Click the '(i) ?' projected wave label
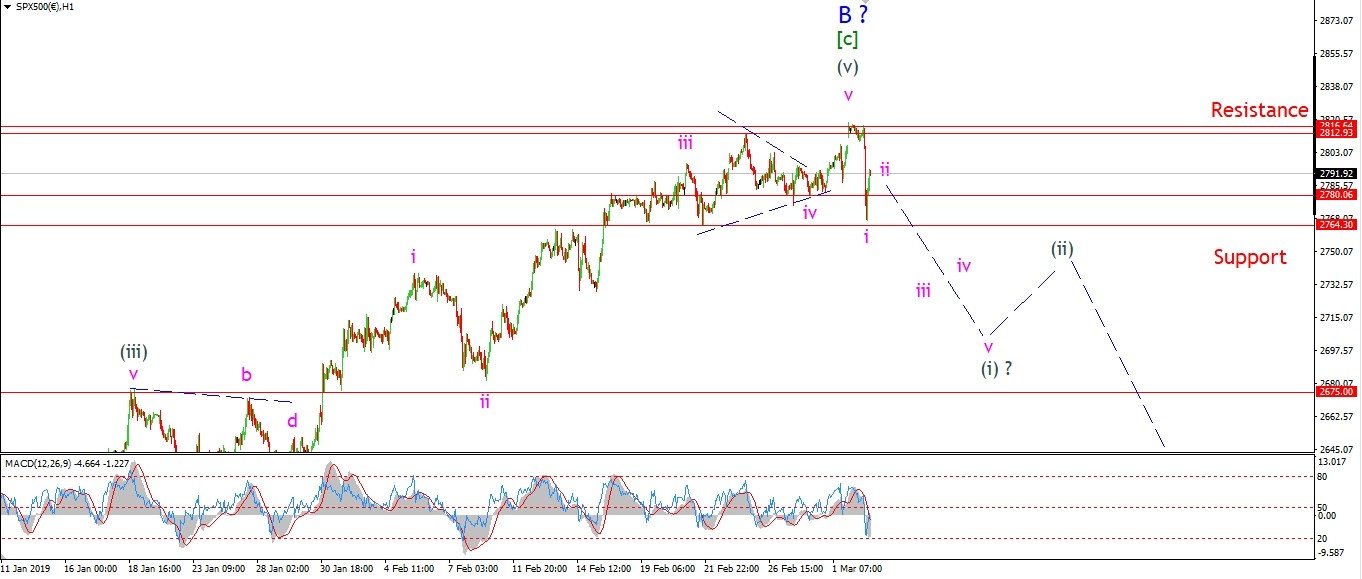This screenshot has width=1362, height=579. coord(996,368)
